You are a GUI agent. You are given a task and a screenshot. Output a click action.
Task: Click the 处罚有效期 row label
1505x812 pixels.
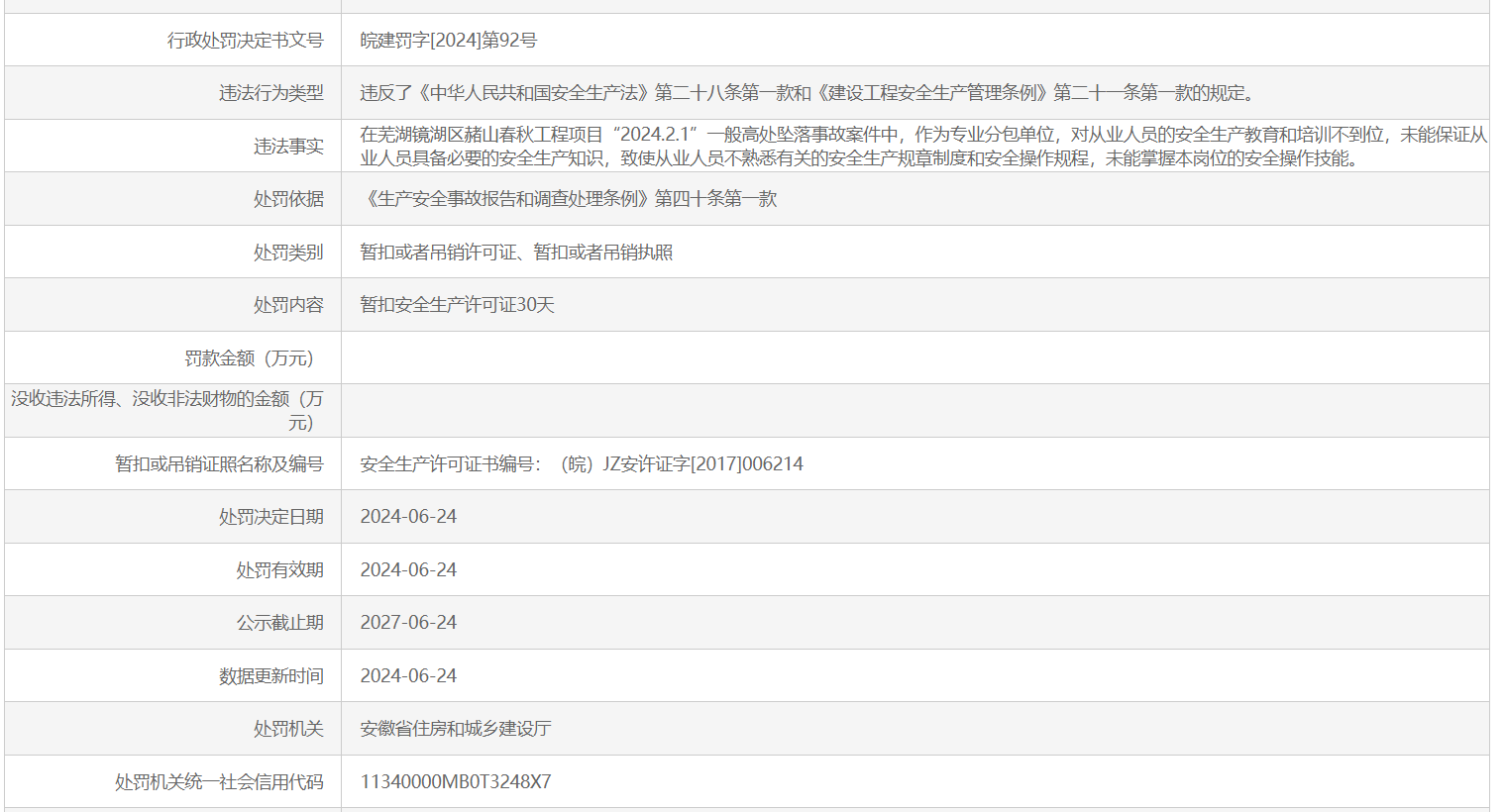coord(279,570)
